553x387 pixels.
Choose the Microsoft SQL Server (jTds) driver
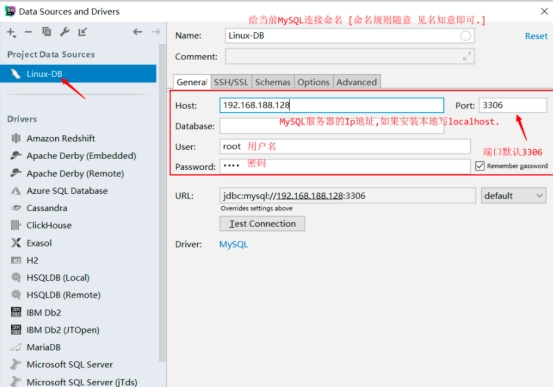click(82, 382)
